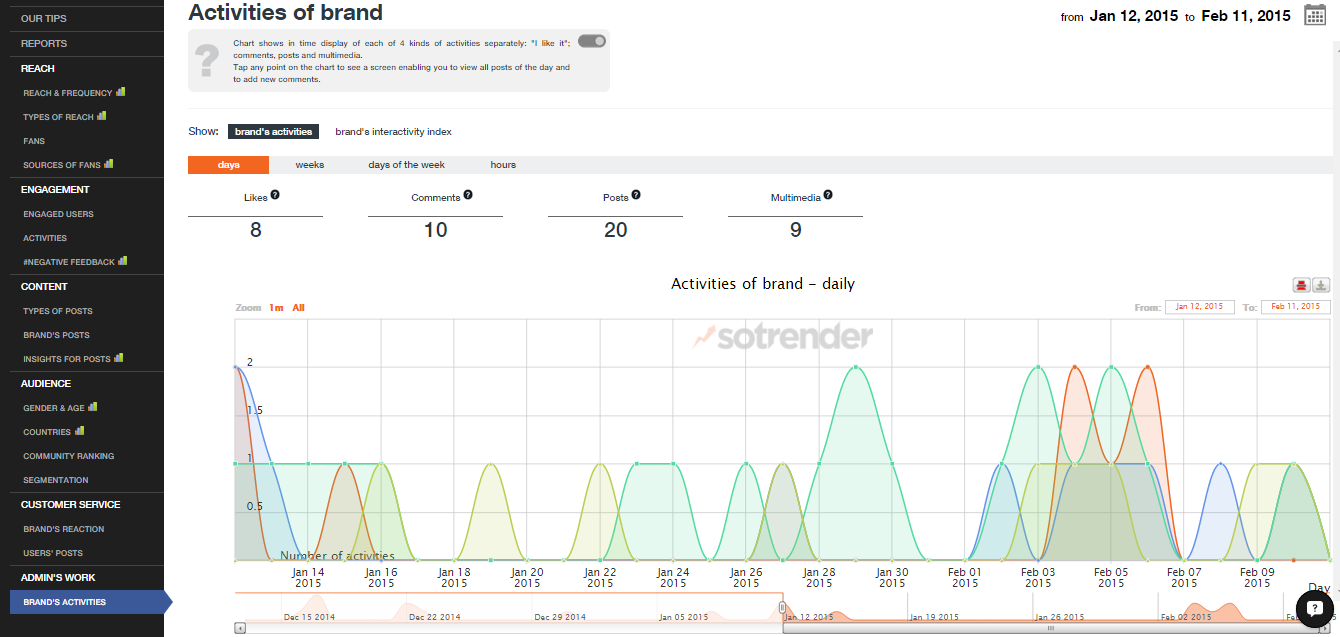Open the date range calendar picker
This screenshot has width=1340, height=637.
(x=1315, y=15)
